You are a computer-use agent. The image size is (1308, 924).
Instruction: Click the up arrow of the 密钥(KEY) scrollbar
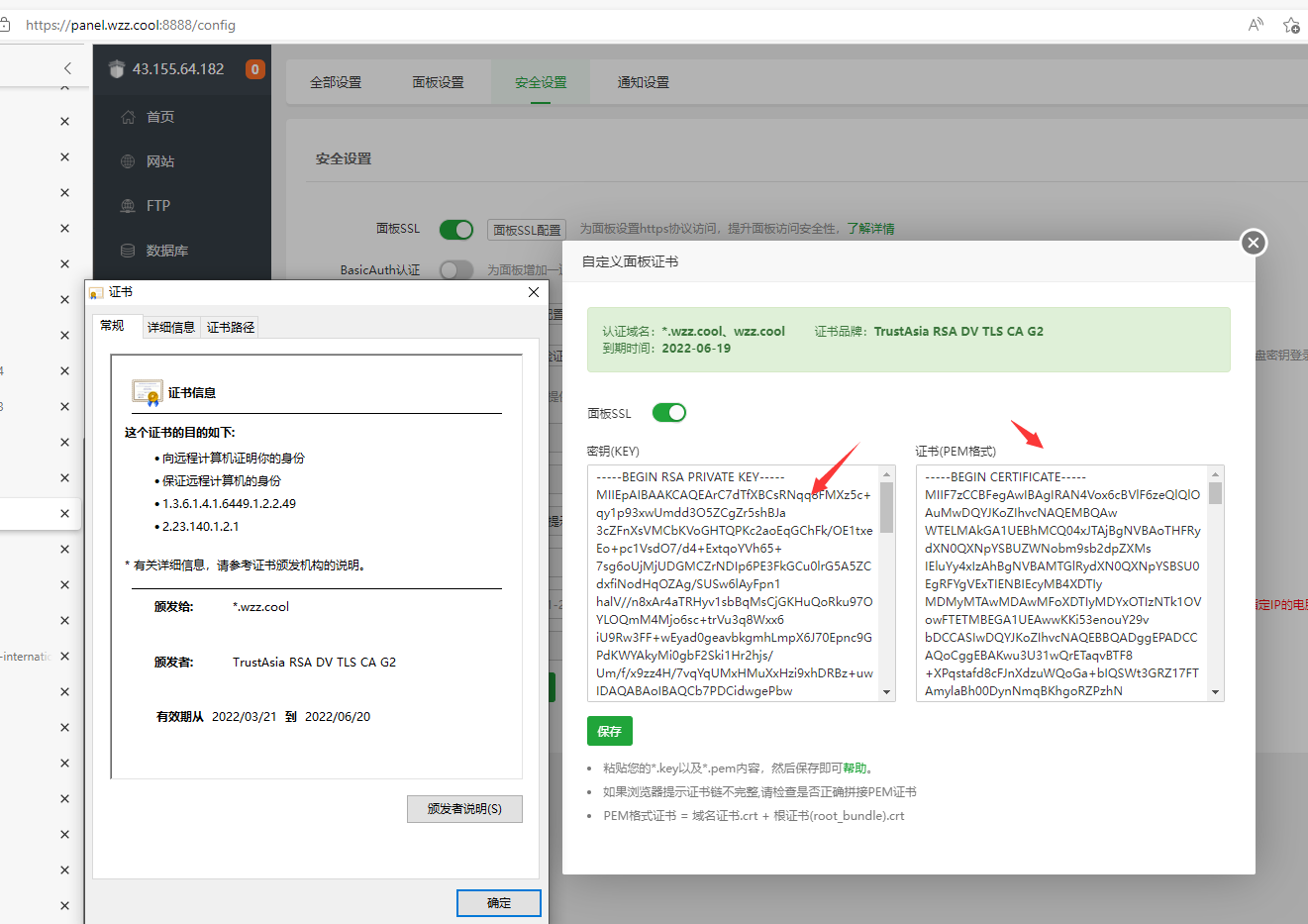tap(887, 473)
